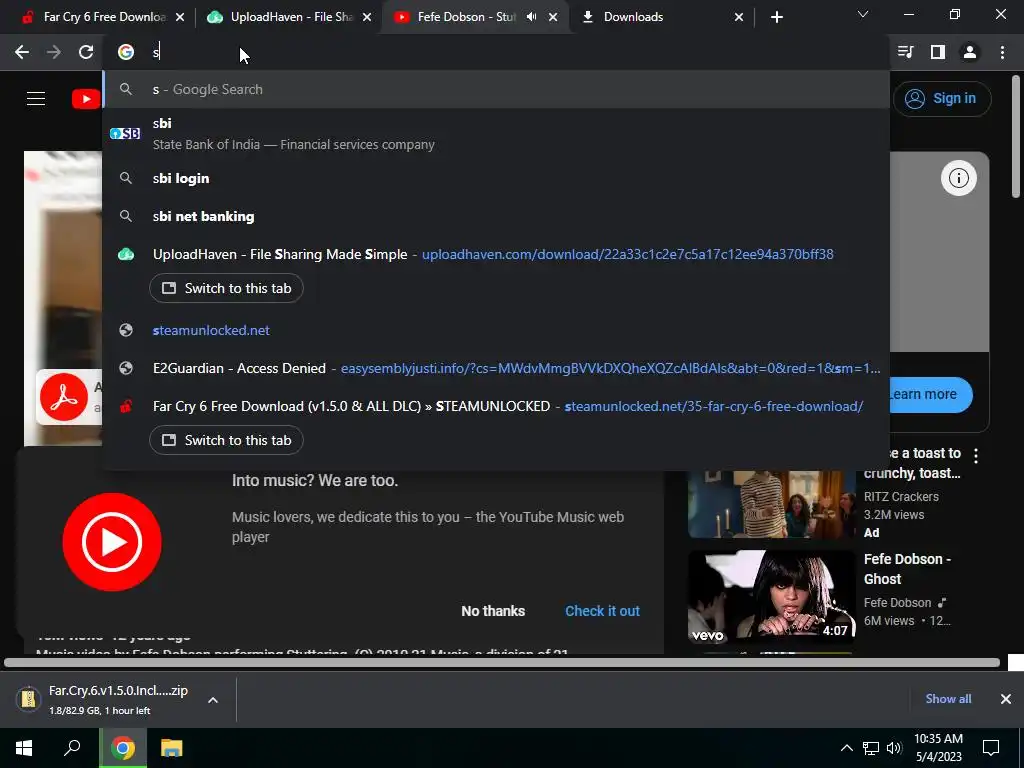The image size is (1024, 768).
Task: Open the Chrome profile avatar icon
Action: click(x=970, y=52)
